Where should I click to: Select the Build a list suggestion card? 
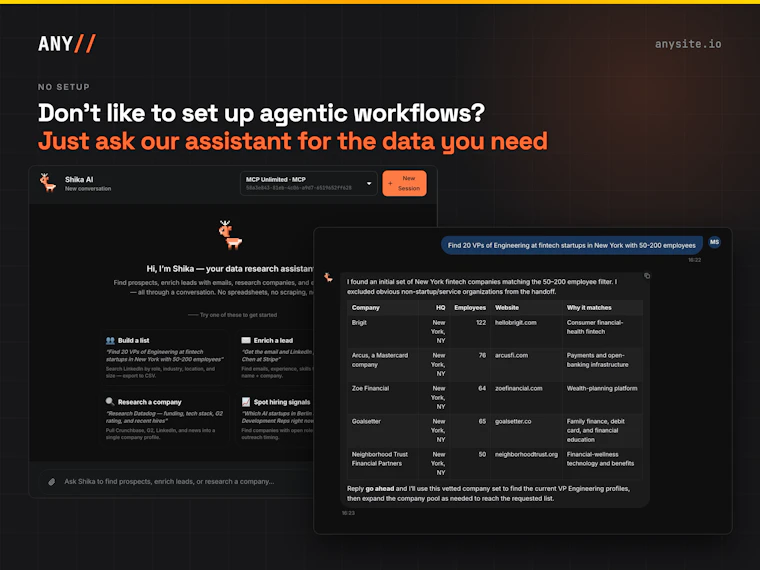coord(164,358)
